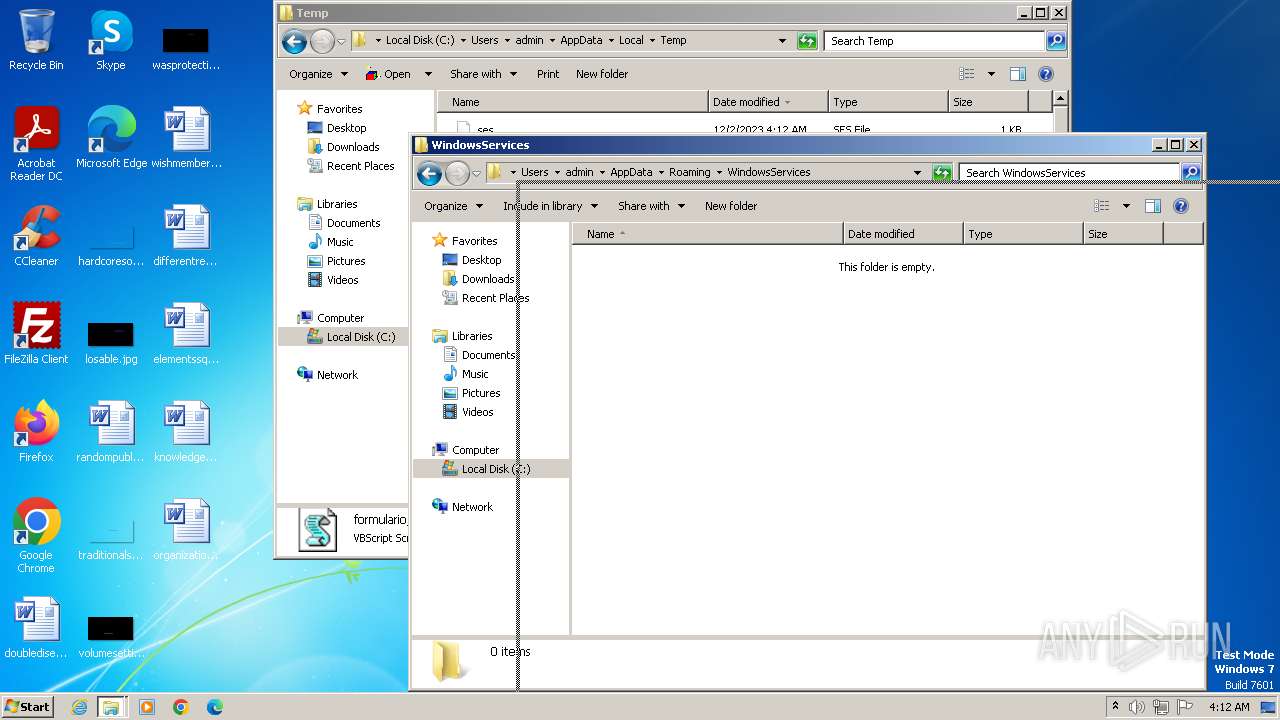Click AppData breadcrumb in WindowsServices address bar
Image resolution: width=1280 pixels, height=720 pixels.
click(x=631, y=173)
